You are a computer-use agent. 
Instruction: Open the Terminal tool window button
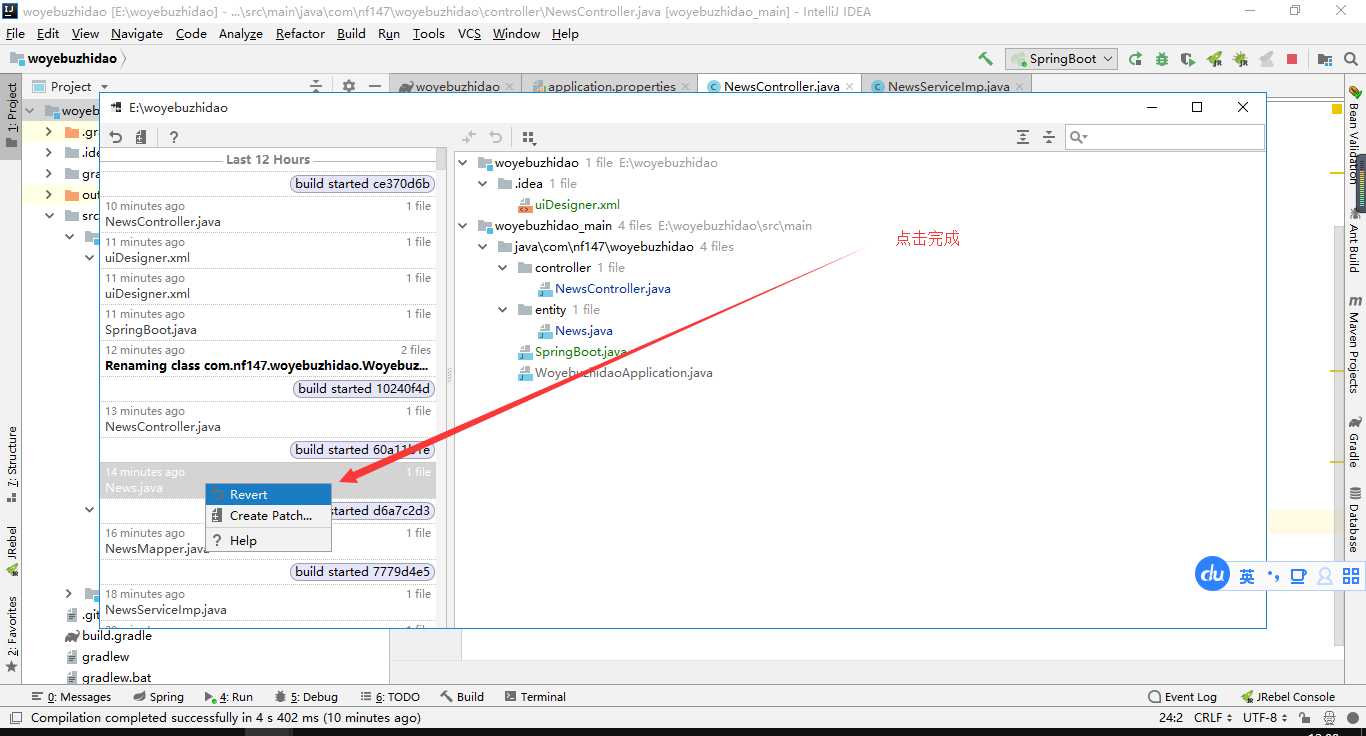tap(535, 697)
